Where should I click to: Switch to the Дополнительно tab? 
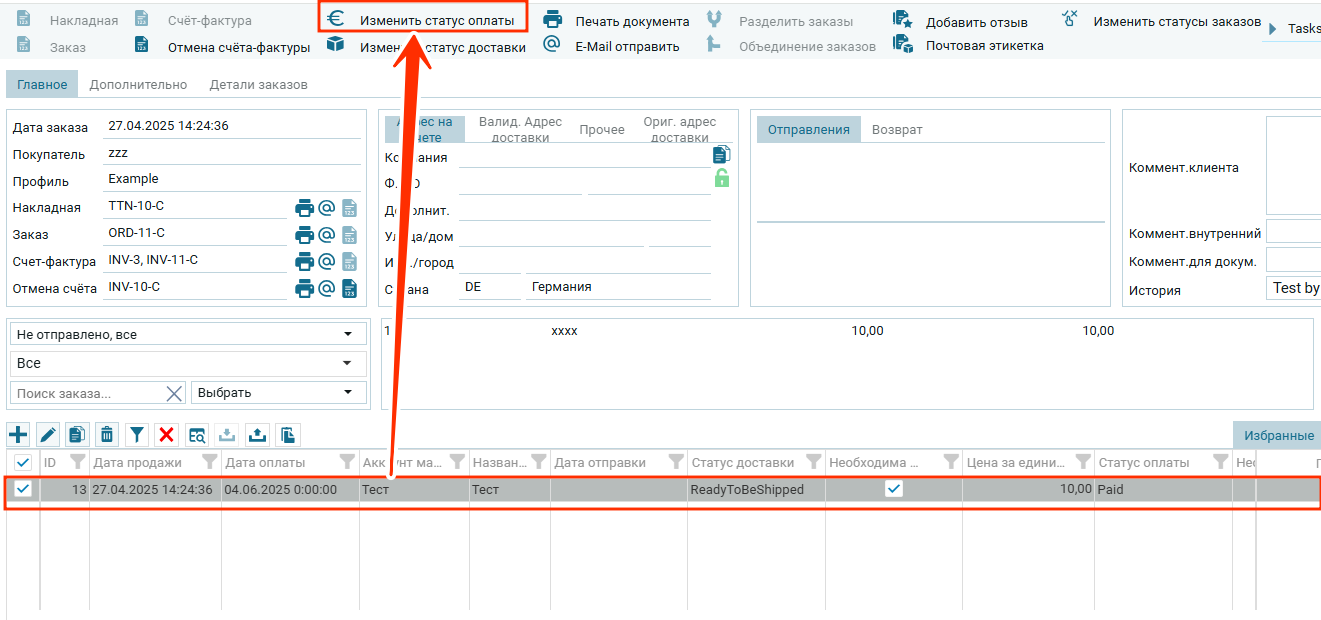click(x=138, y=85)
